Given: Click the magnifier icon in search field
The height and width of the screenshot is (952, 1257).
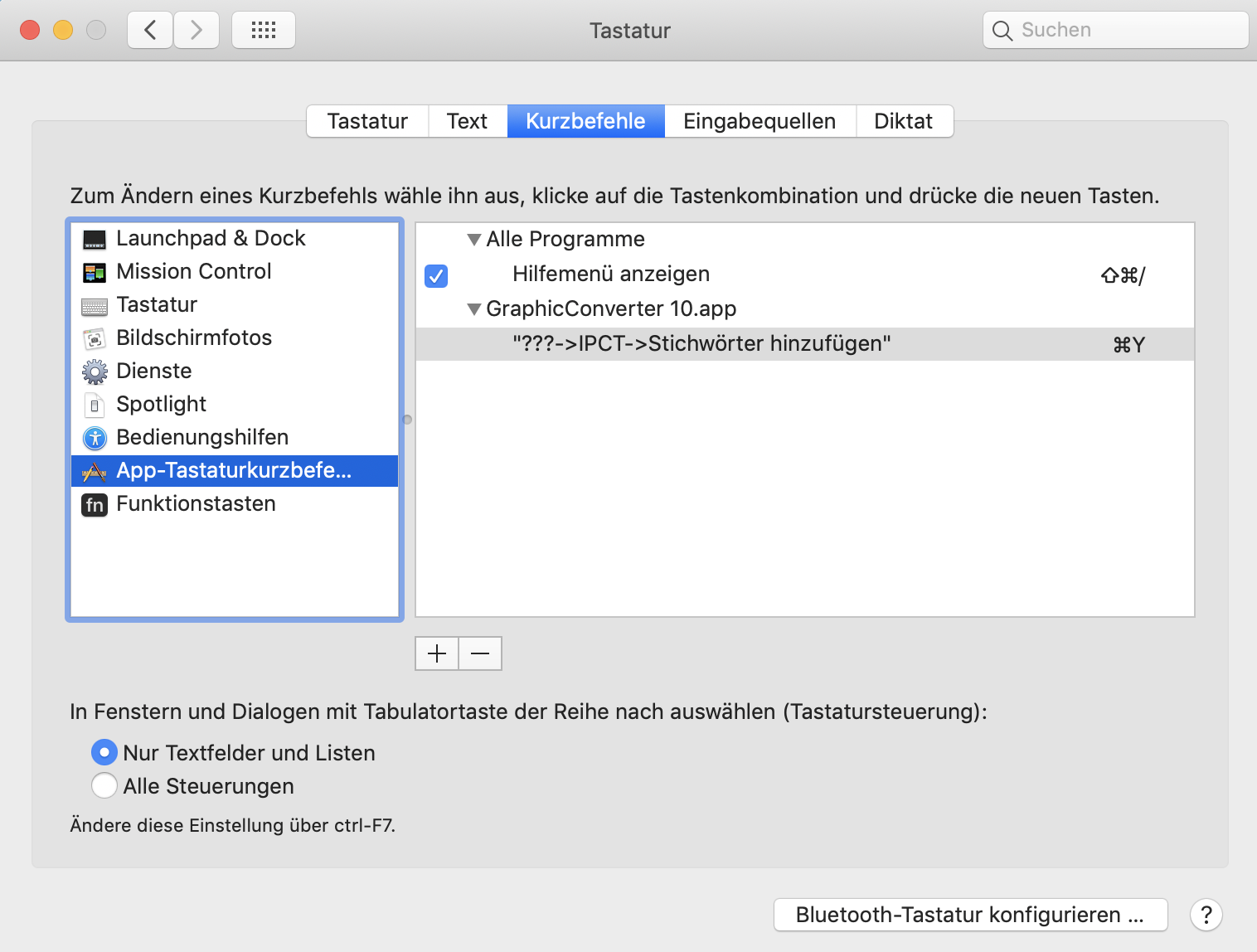Looking at the screenshot, I should pyautogui.click(x=1002, y=31).
